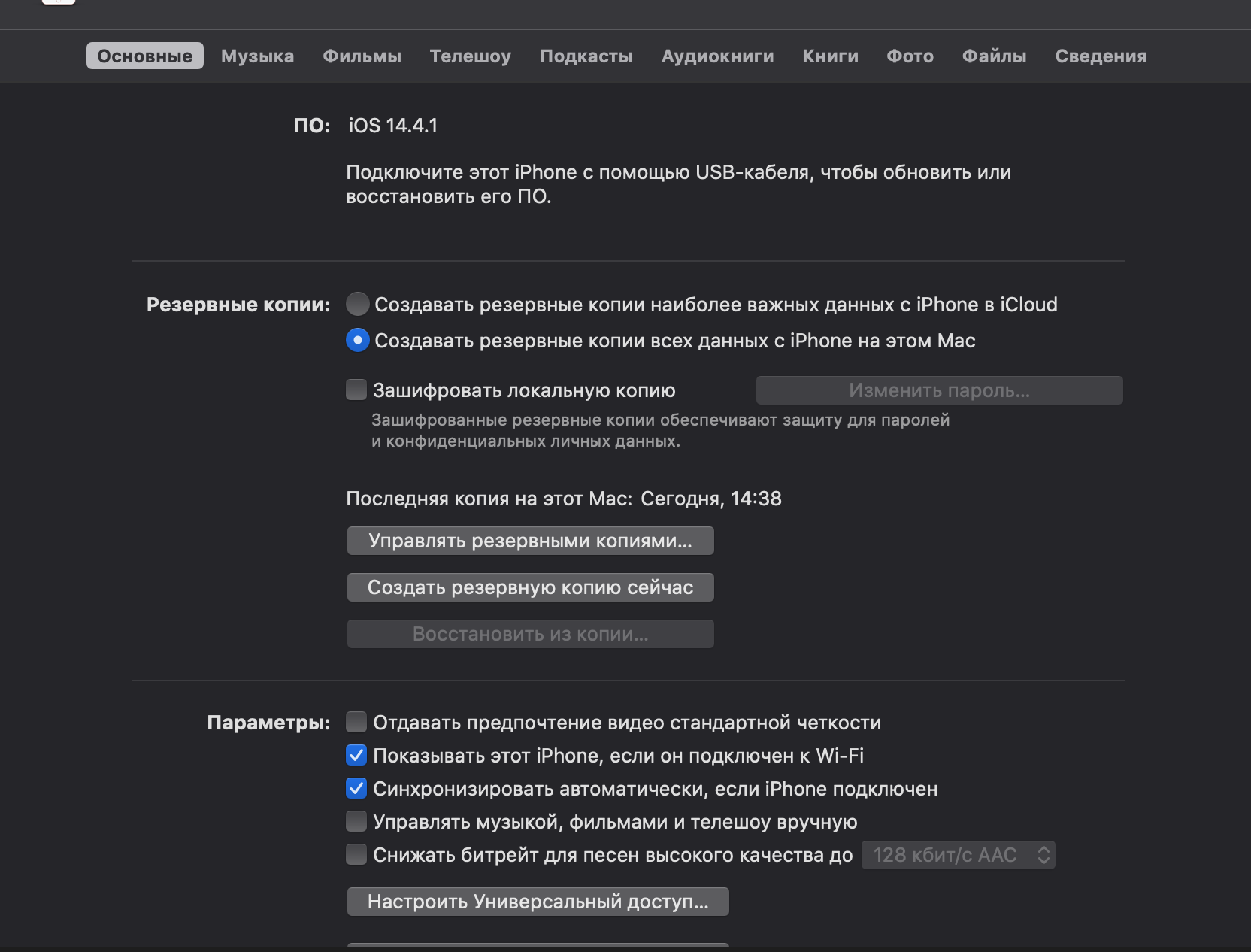Click the iOS 14.4.1 version text
The image size is (1251, 952).
tap(393, 126)
